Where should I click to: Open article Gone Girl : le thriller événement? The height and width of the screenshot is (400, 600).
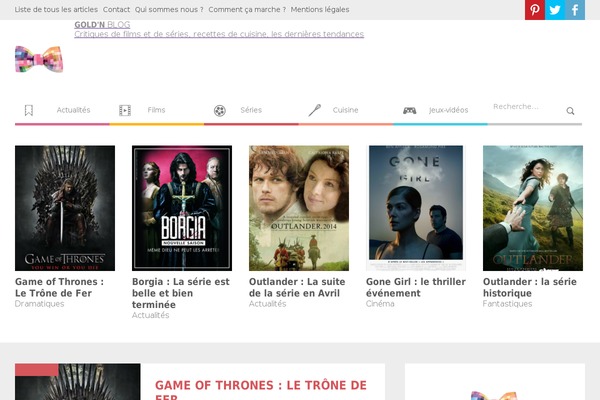point(416,287)
